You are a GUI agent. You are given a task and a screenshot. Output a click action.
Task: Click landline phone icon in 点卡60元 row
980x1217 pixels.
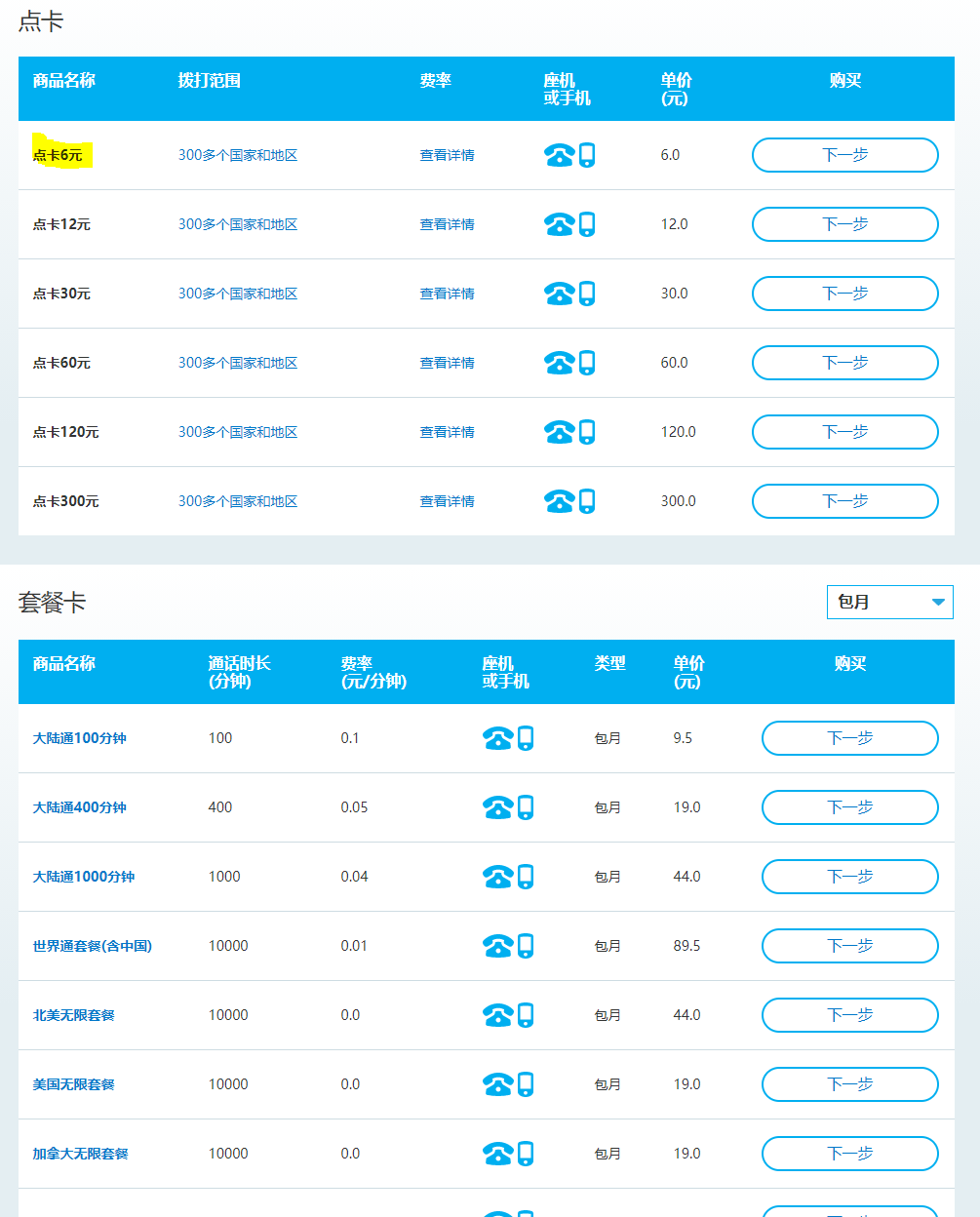click(559, 364)
